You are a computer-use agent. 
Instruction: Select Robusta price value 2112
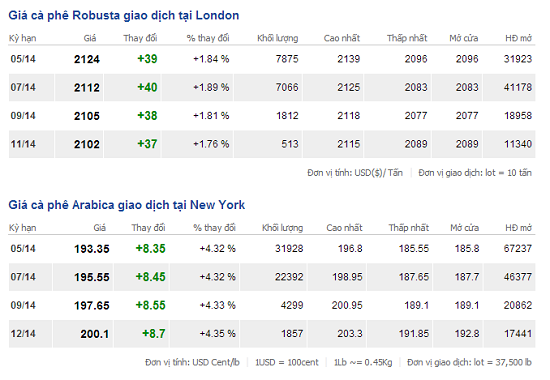pyautogui.click(x=87, y=88)
